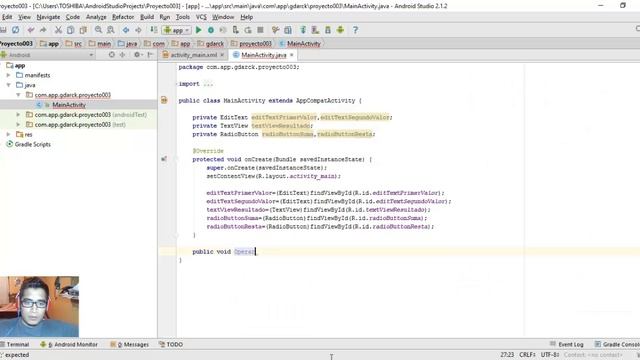Open the VCS menu
640x360 pixels.
(201, 17)
